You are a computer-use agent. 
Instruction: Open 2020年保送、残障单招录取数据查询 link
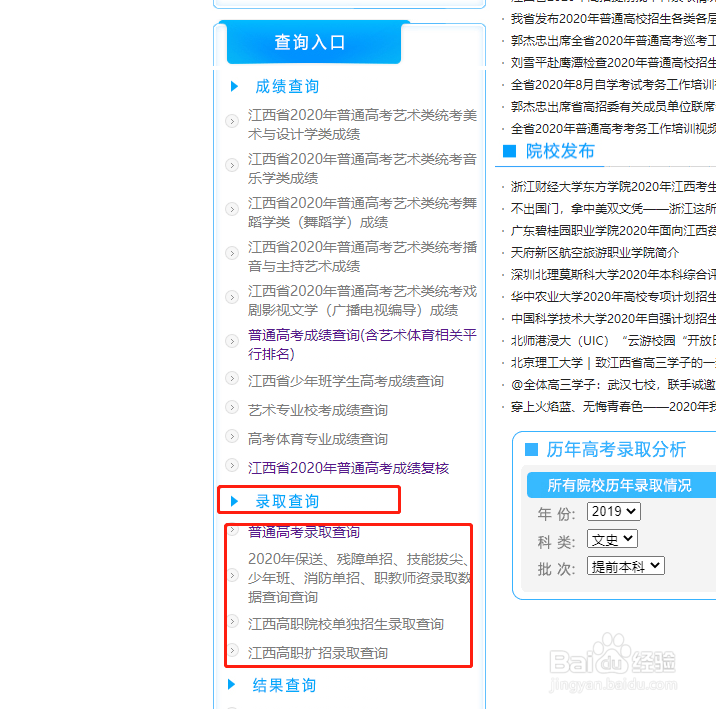click(359, 578)
